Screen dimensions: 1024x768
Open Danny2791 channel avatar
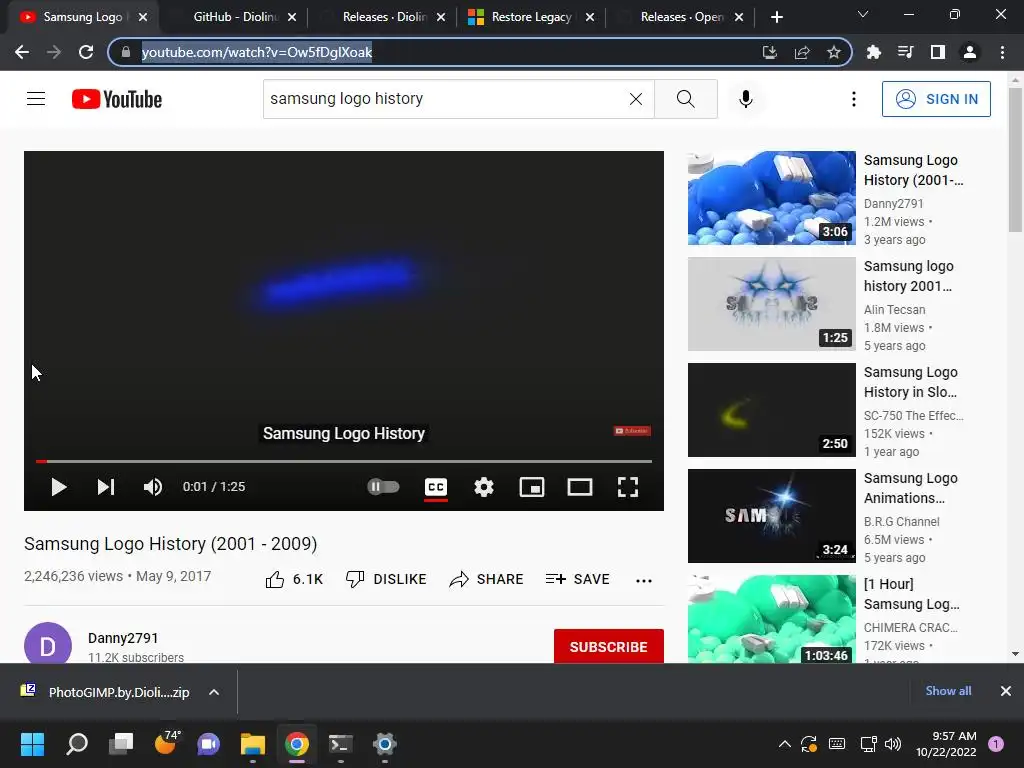[x=48, y=644]
